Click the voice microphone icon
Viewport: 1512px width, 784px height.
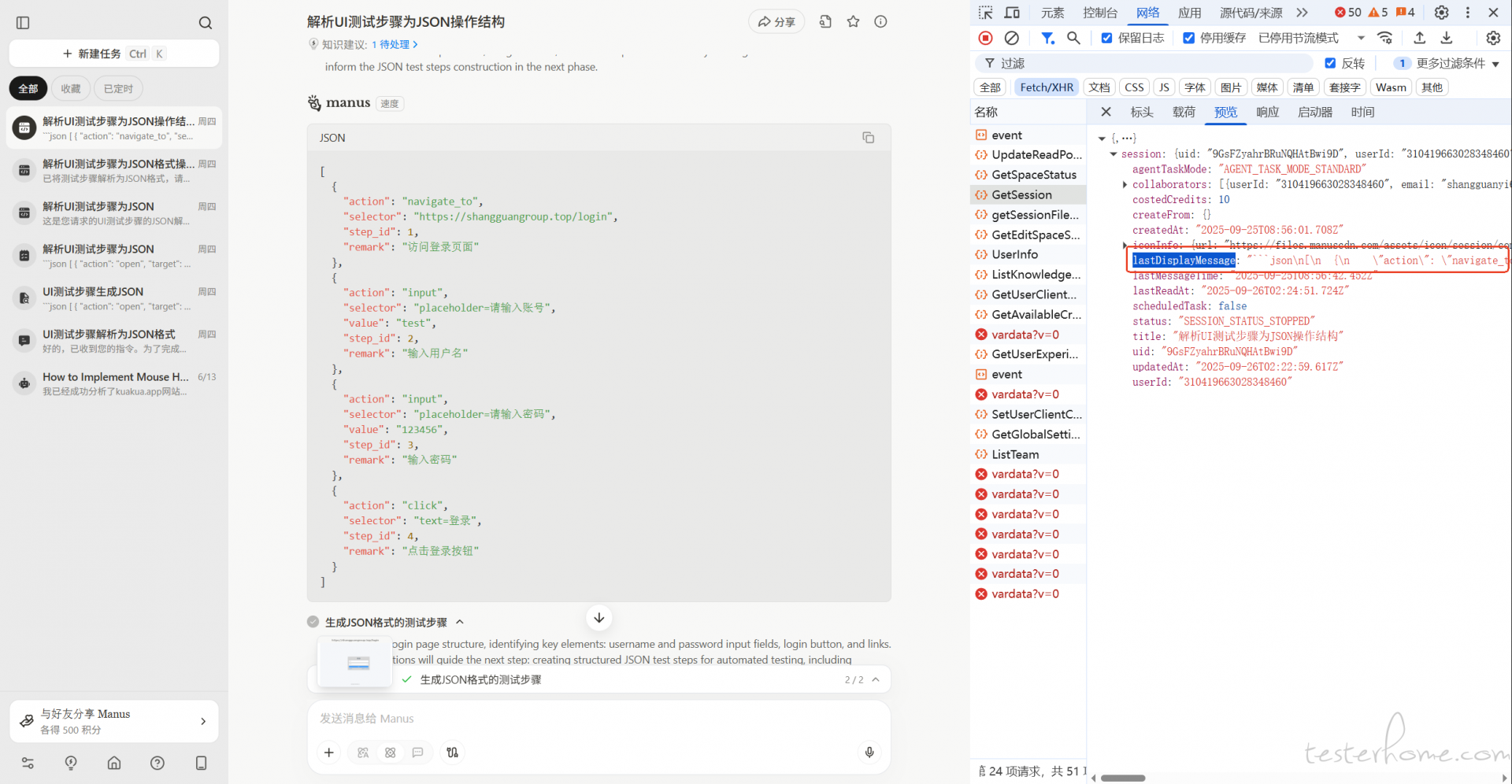click(869, 753)
